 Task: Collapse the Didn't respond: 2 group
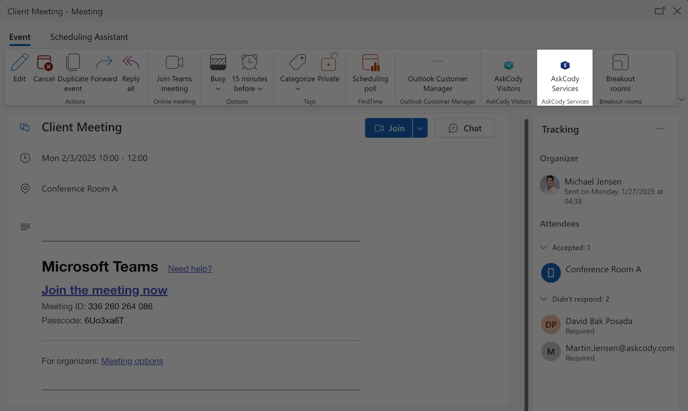544,299
